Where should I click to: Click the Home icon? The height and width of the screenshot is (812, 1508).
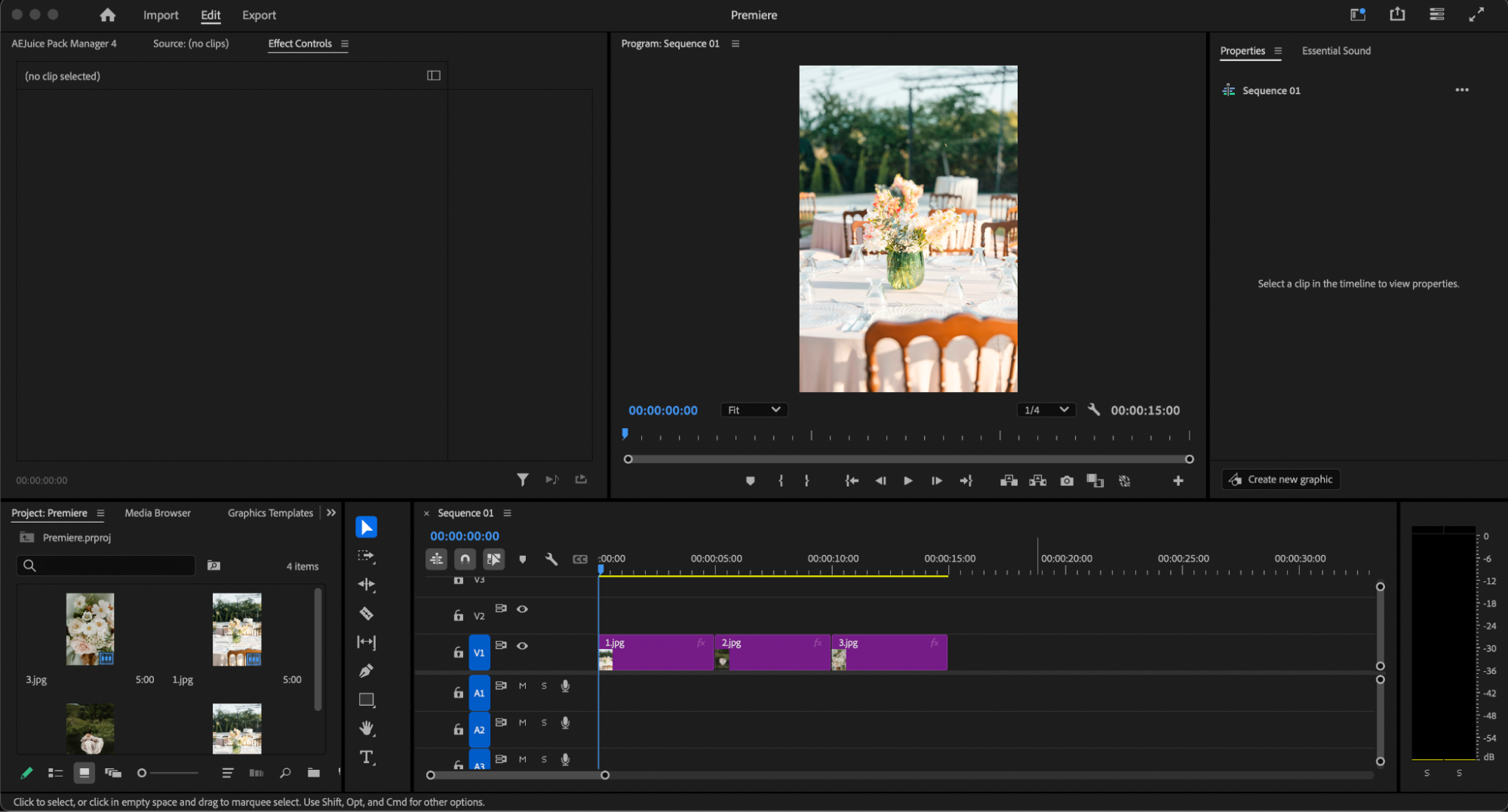(x=107, y=15)
